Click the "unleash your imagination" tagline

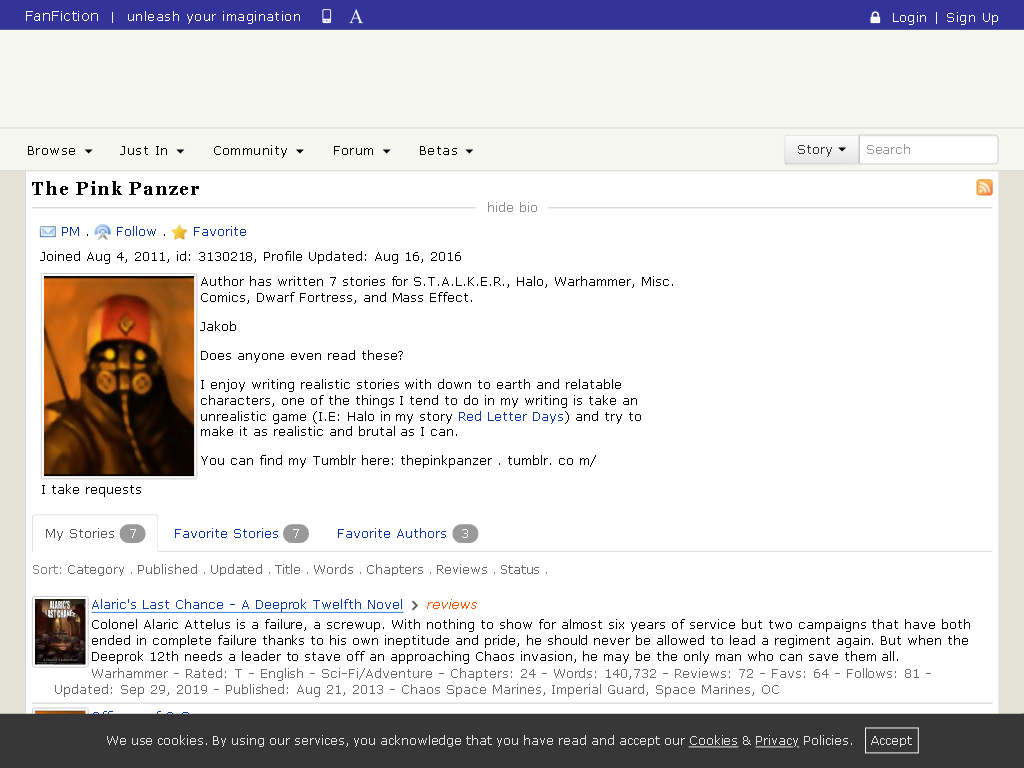click(214, 16)
